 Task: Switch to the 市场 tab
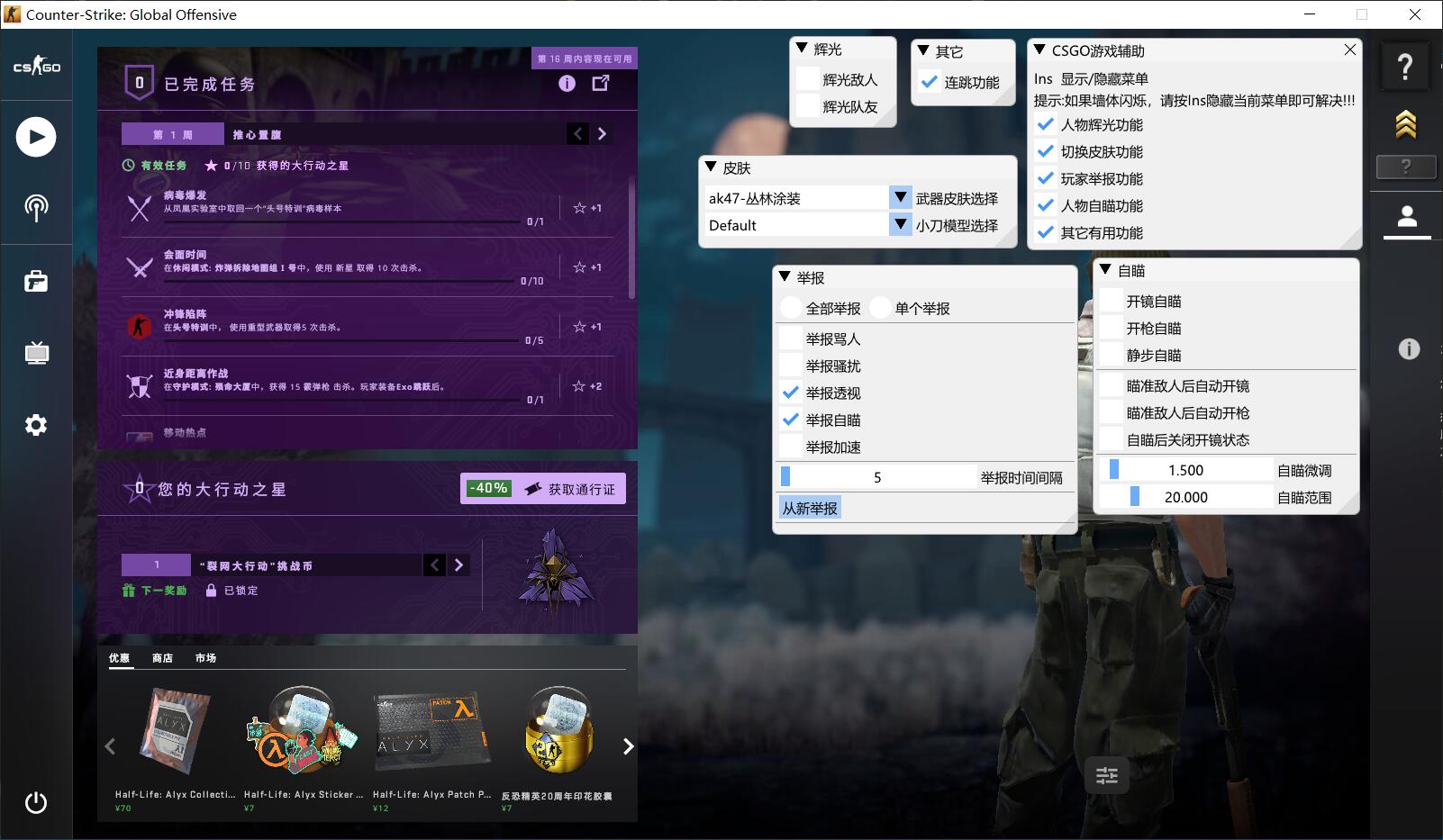pos(205,658)
